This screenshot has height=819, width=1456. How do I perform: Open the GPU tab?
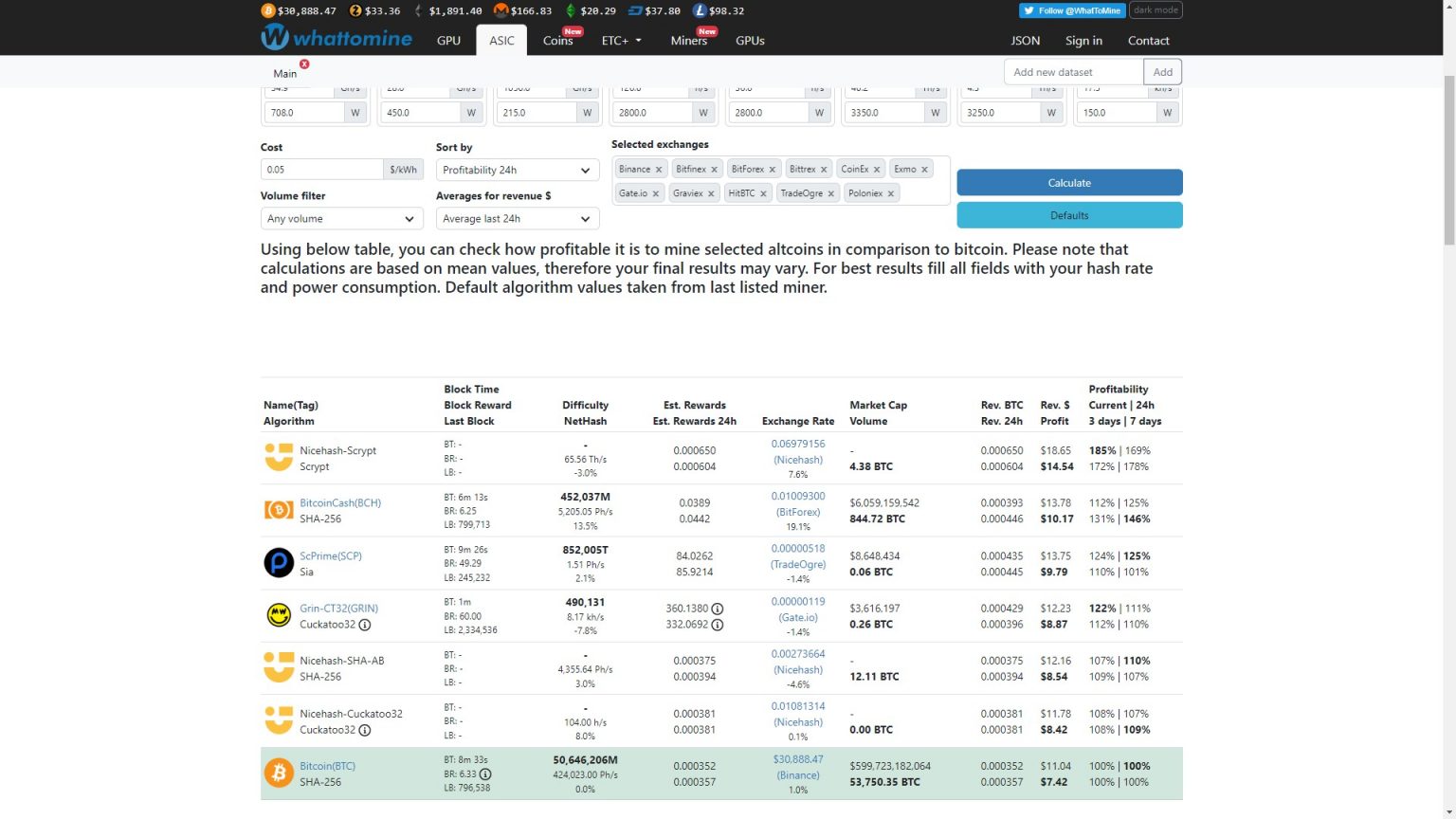(448, 41)
